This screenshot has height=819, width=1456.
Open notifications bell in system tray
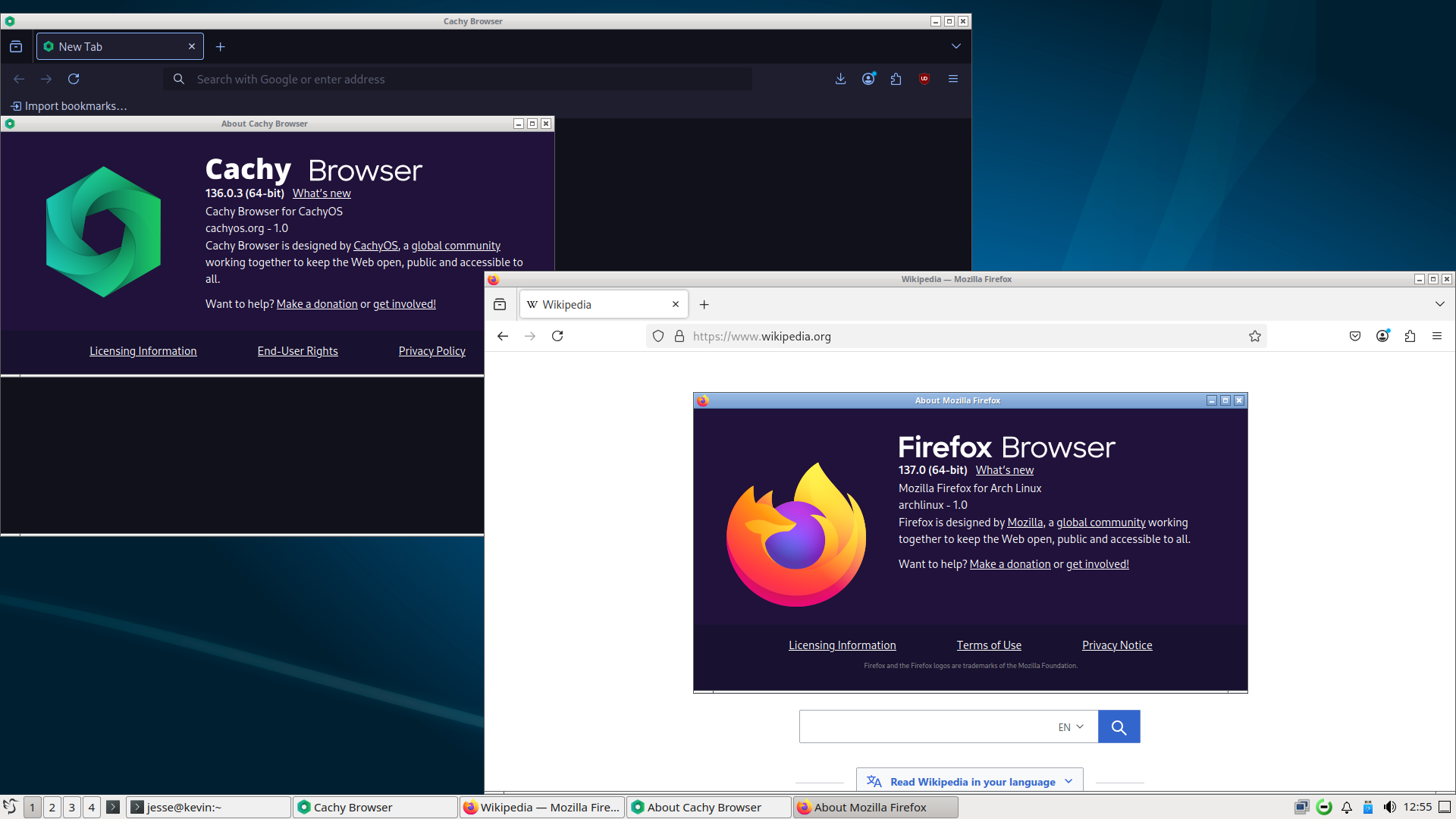click(x=1347, y=807)
